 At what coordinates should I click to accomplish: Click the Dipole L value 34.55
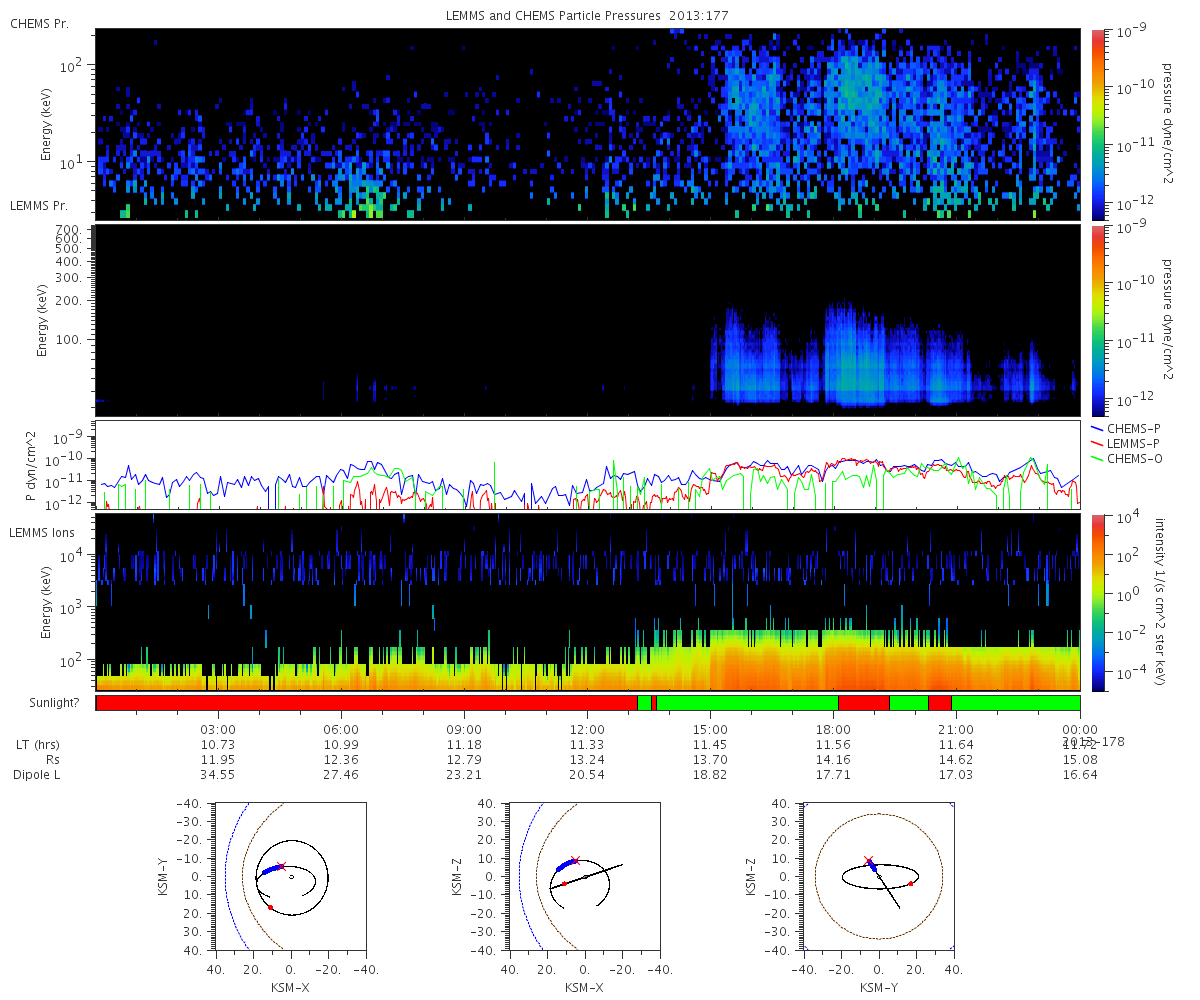point(218,775)
